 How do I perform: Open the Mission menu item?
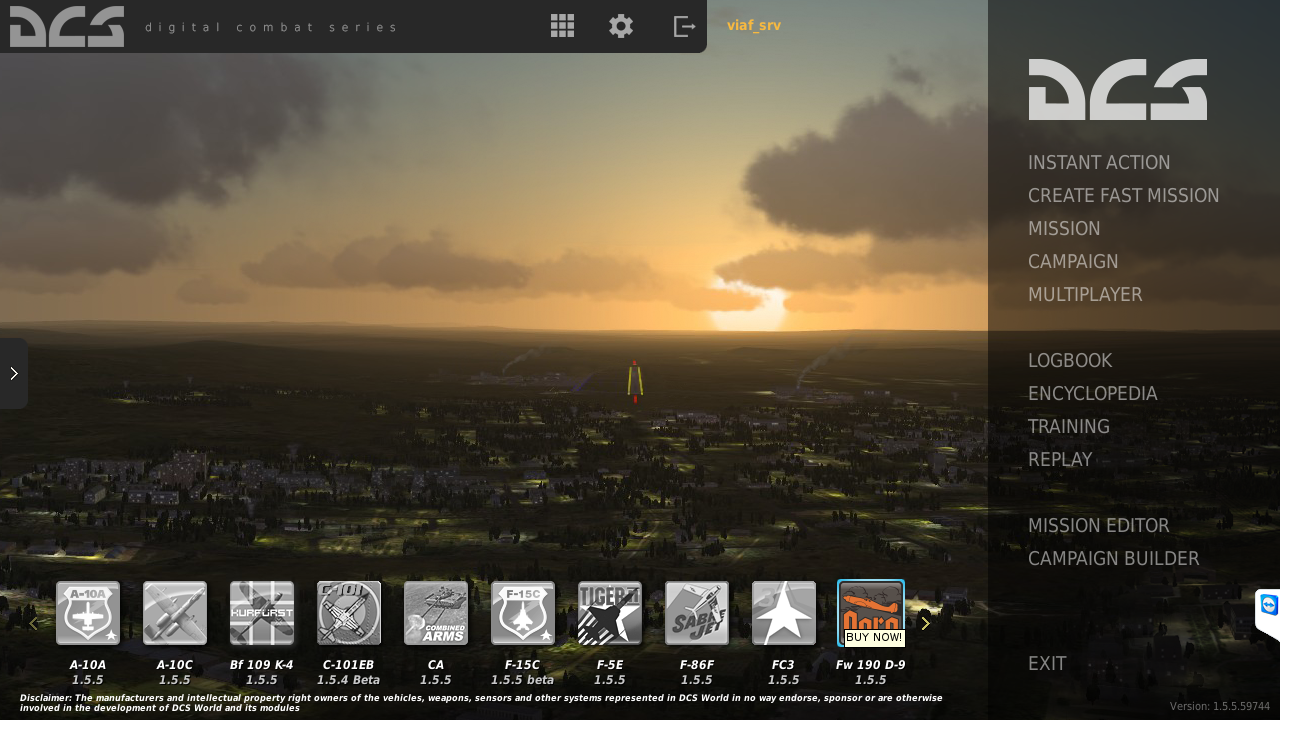click(x=1064, y=229)
